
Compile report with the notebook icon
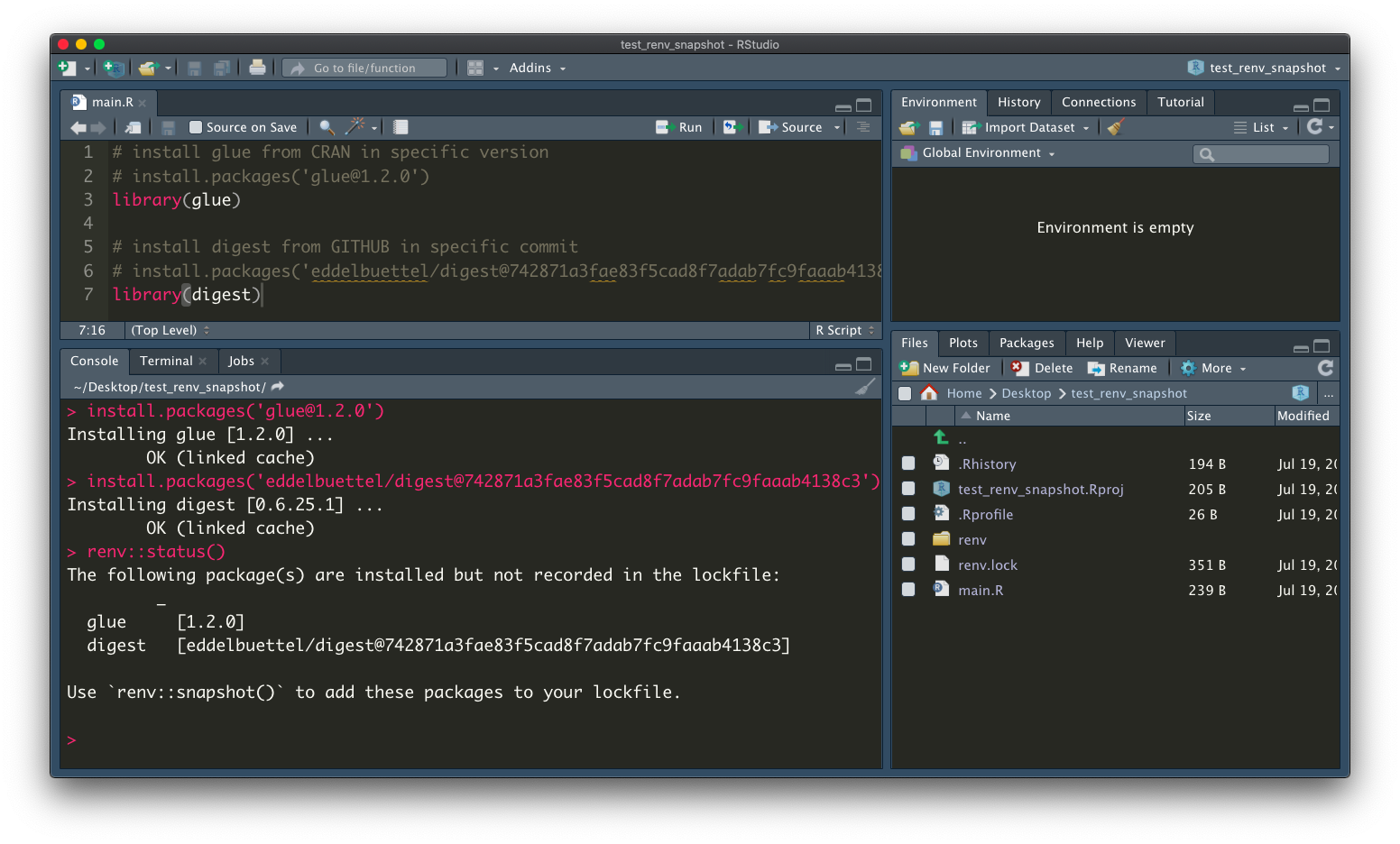tap(401, 127)
